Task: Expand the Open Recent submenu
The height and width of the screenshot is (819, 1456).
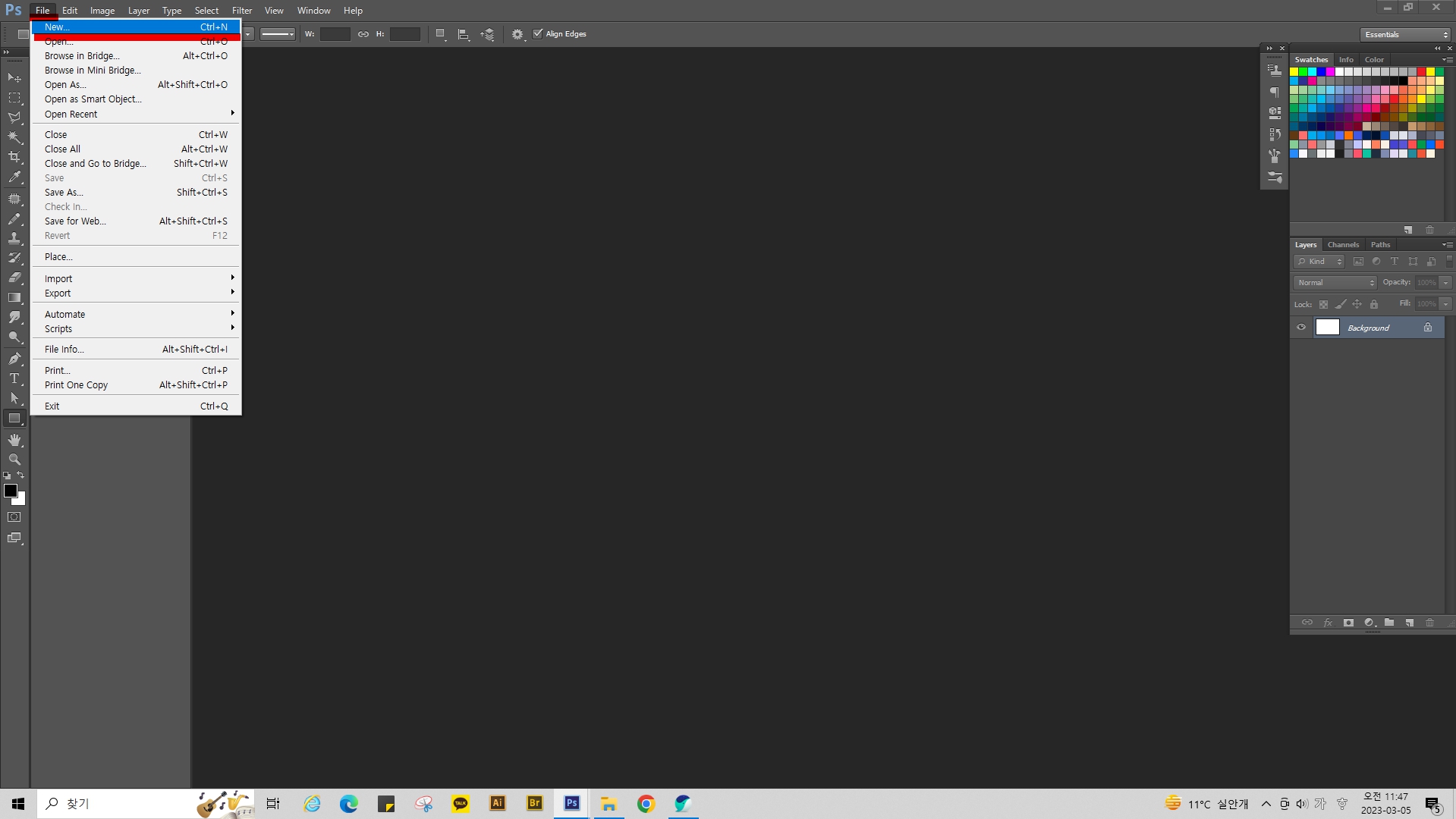Action: pyautogui.click(x=137, y=114)
